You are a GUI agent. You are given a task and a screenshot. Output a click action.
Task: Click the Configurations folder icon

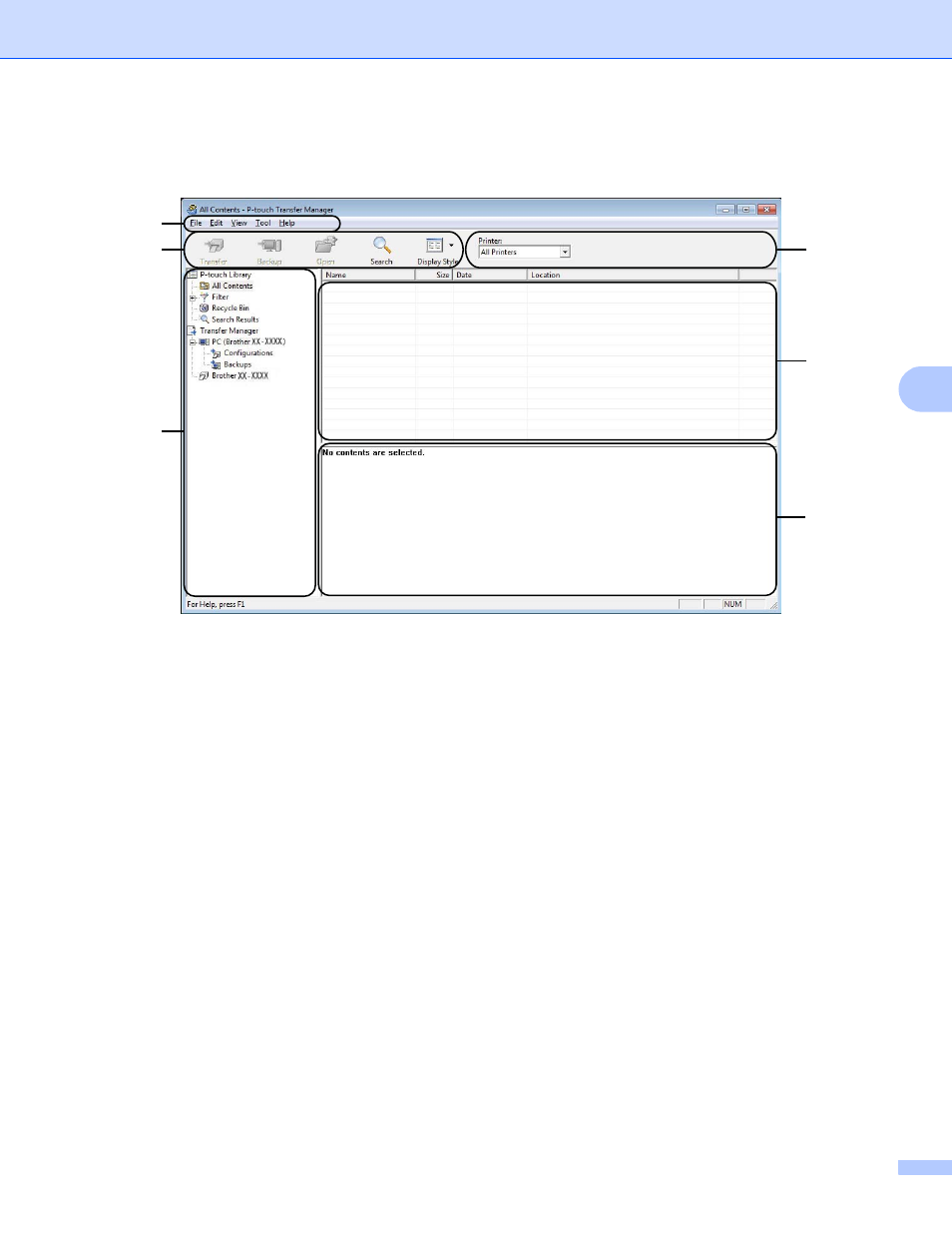click(x=217, y=353)
